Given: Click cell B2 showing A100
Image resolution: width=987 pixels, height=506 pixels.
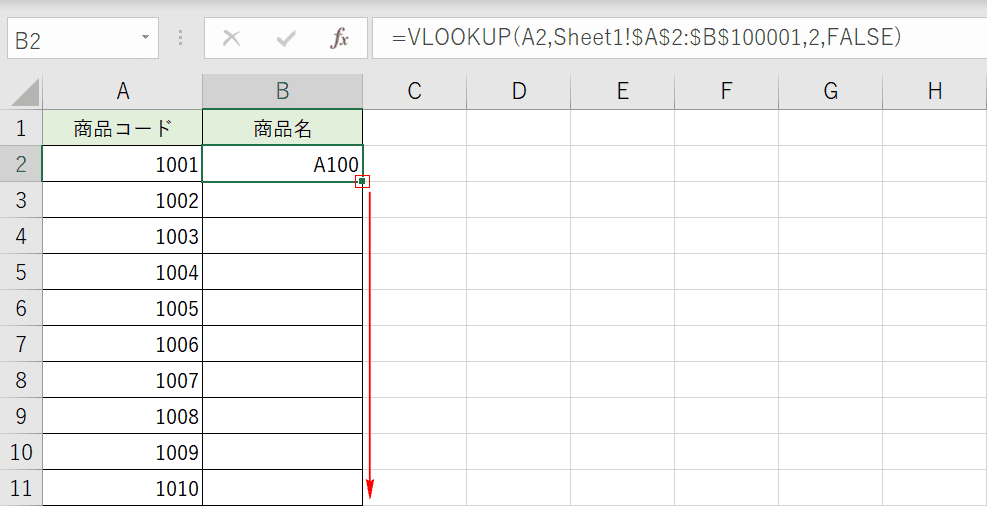Looking at the screenshot, I should tap(283, 164).
